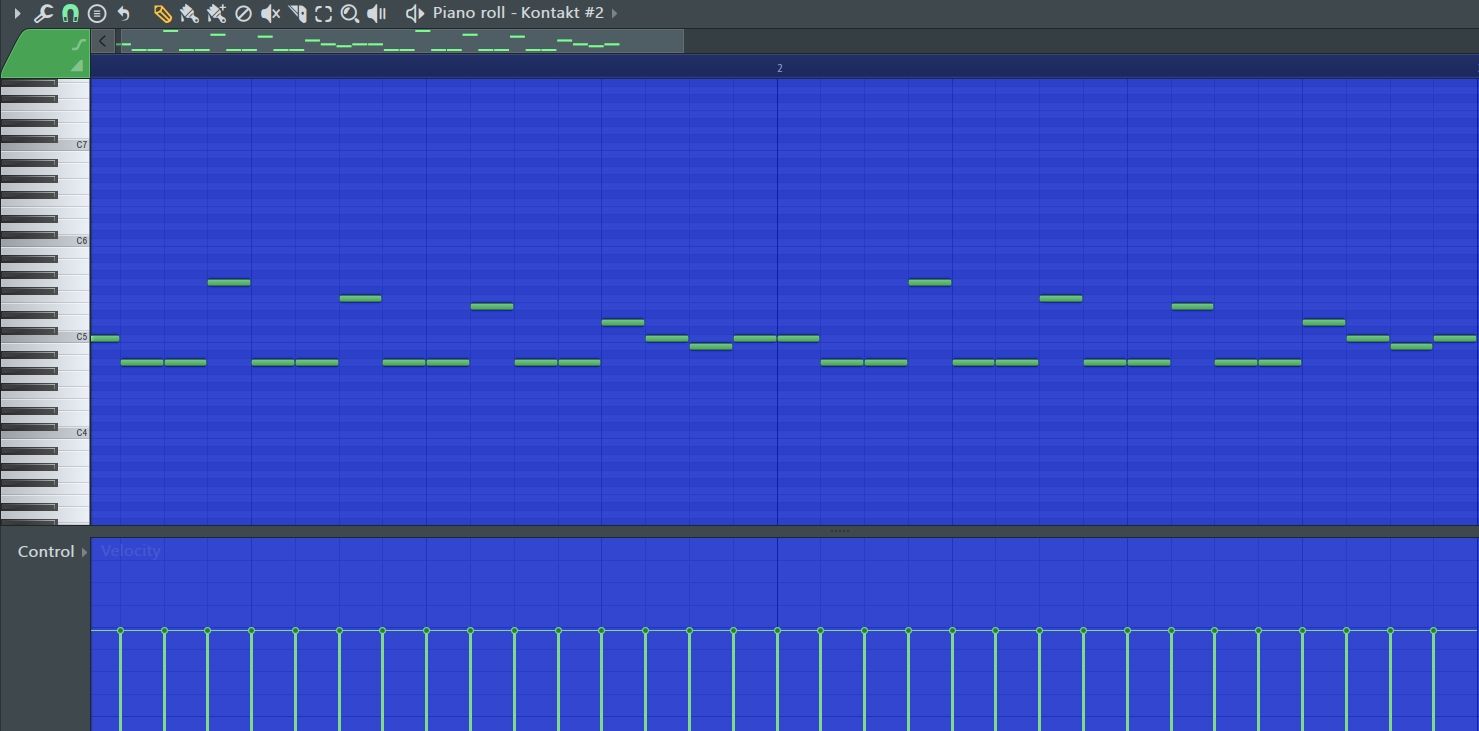The height and width of the screenshot is (731, 1479).
Task: Open the Control event selector
Action: tap(52, 552)
